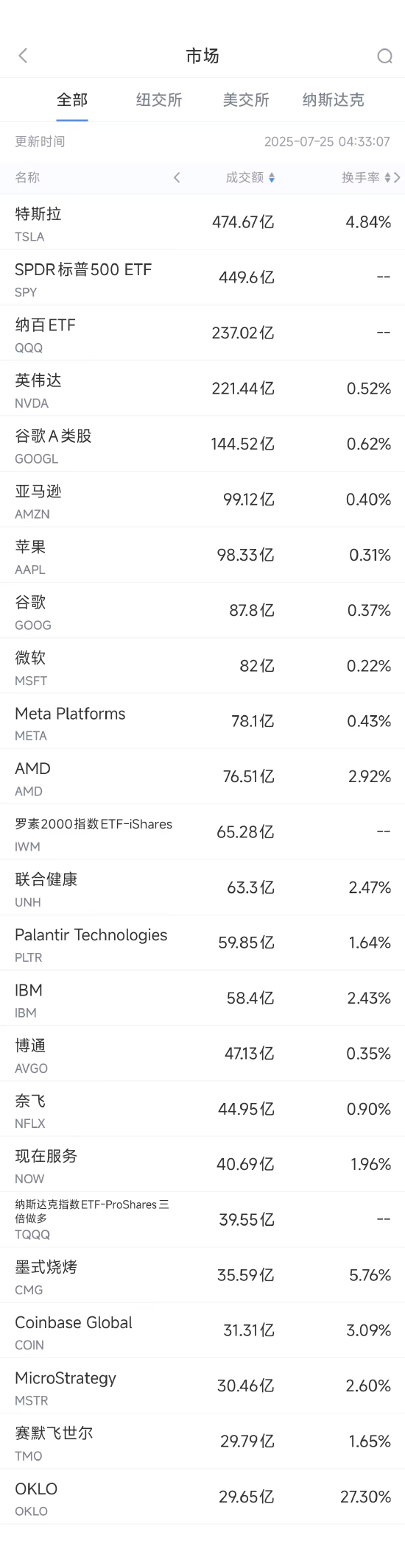This screenshot has width=405, height=1568.
Task: Open the Coinbase Global row
Action: pyautogui.click(x=202, y=1330)
